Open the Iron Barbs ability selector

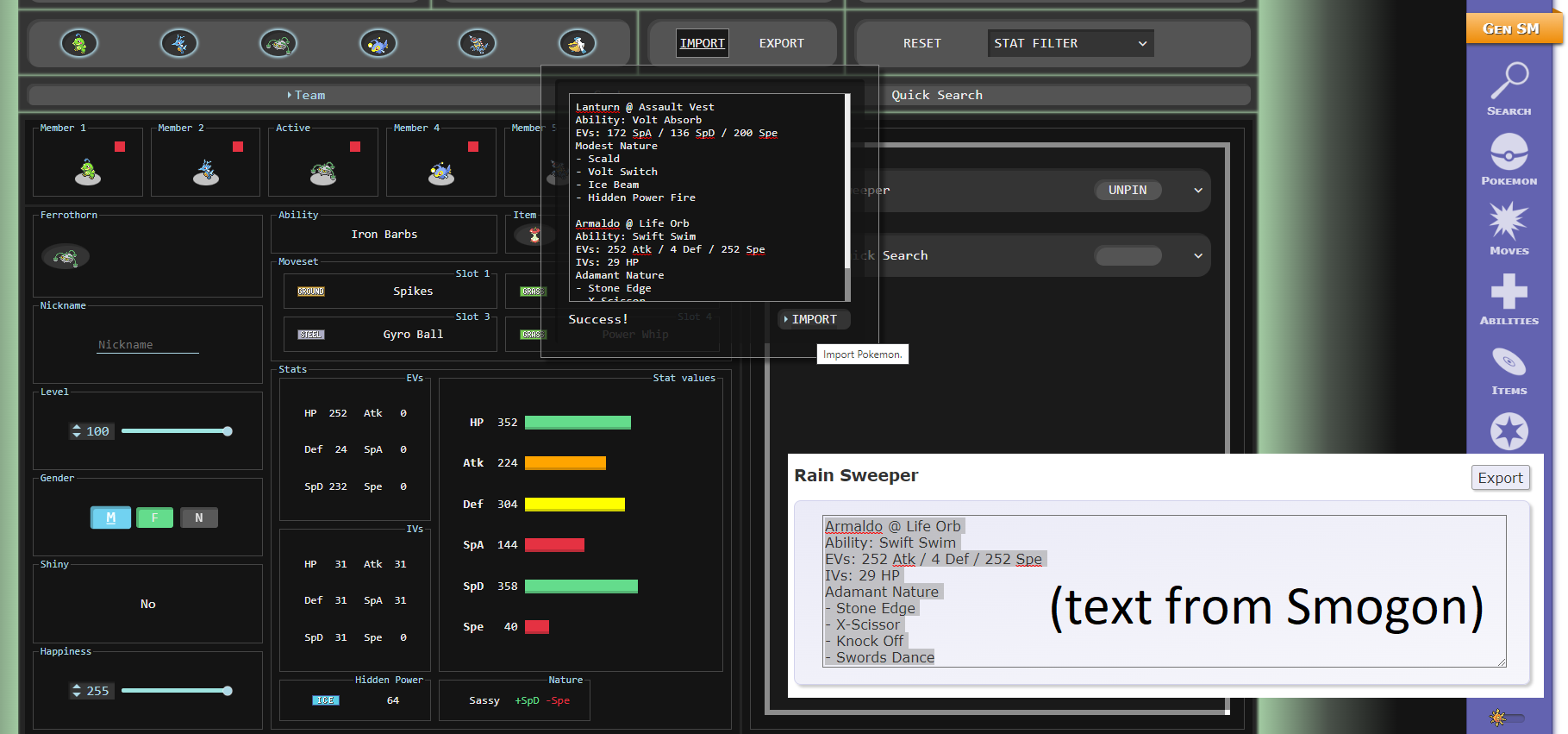click(384, 235)
